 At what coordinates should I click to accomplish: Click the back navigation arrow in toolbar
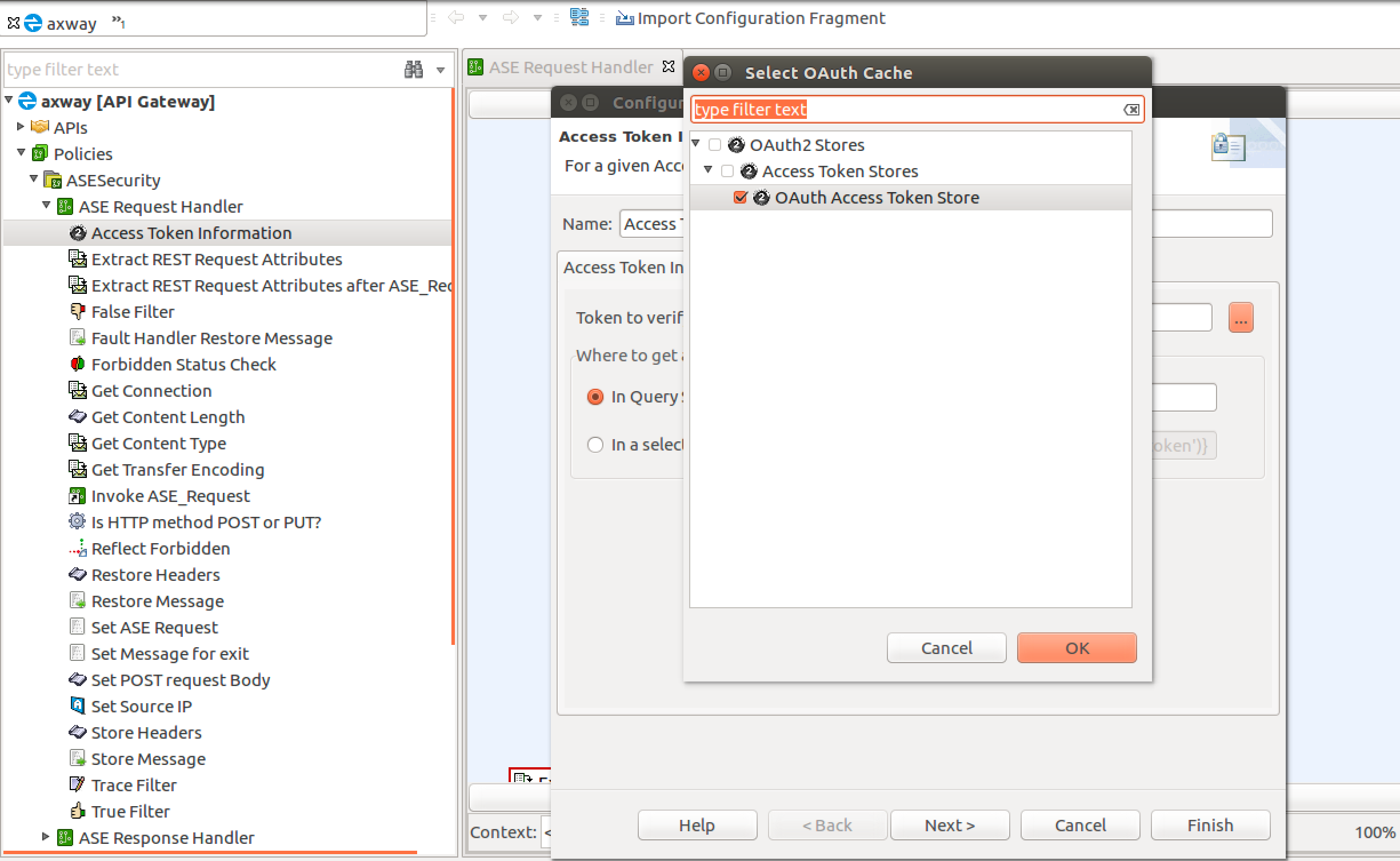point(455,18)
